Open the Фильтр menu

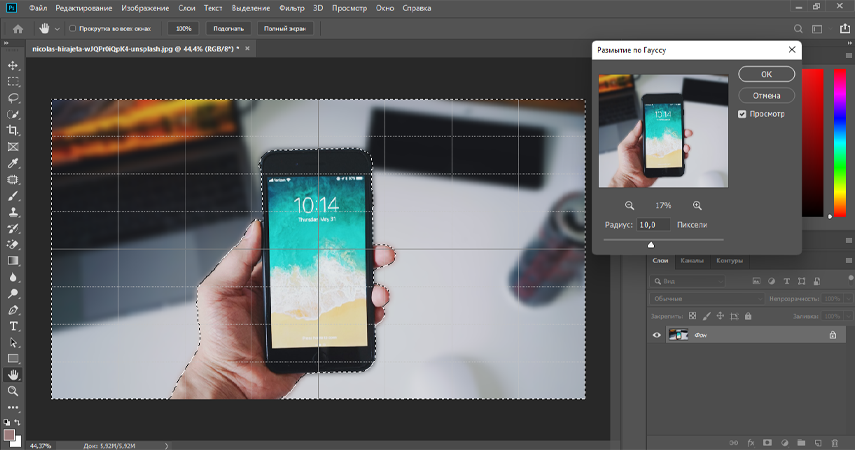[x=292, y=8]
